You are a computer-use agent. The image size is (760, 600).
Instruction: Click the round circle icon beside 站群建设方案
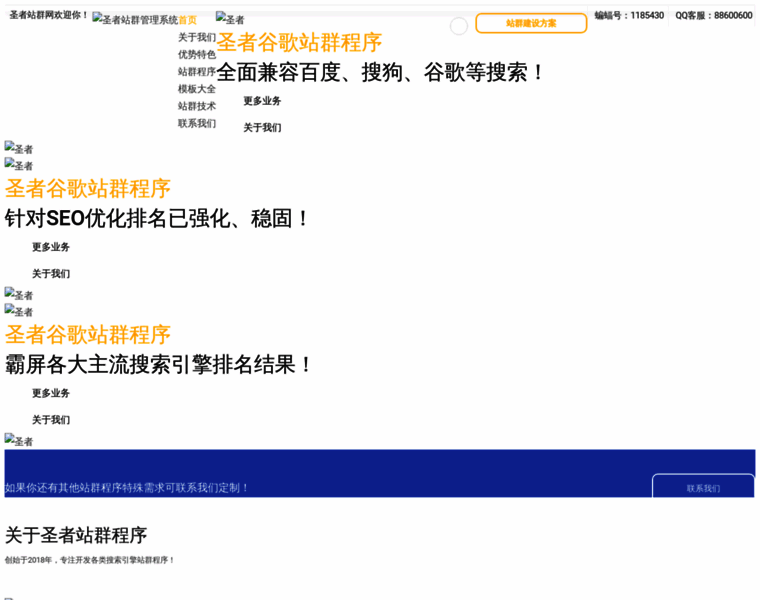click(459, 26)
